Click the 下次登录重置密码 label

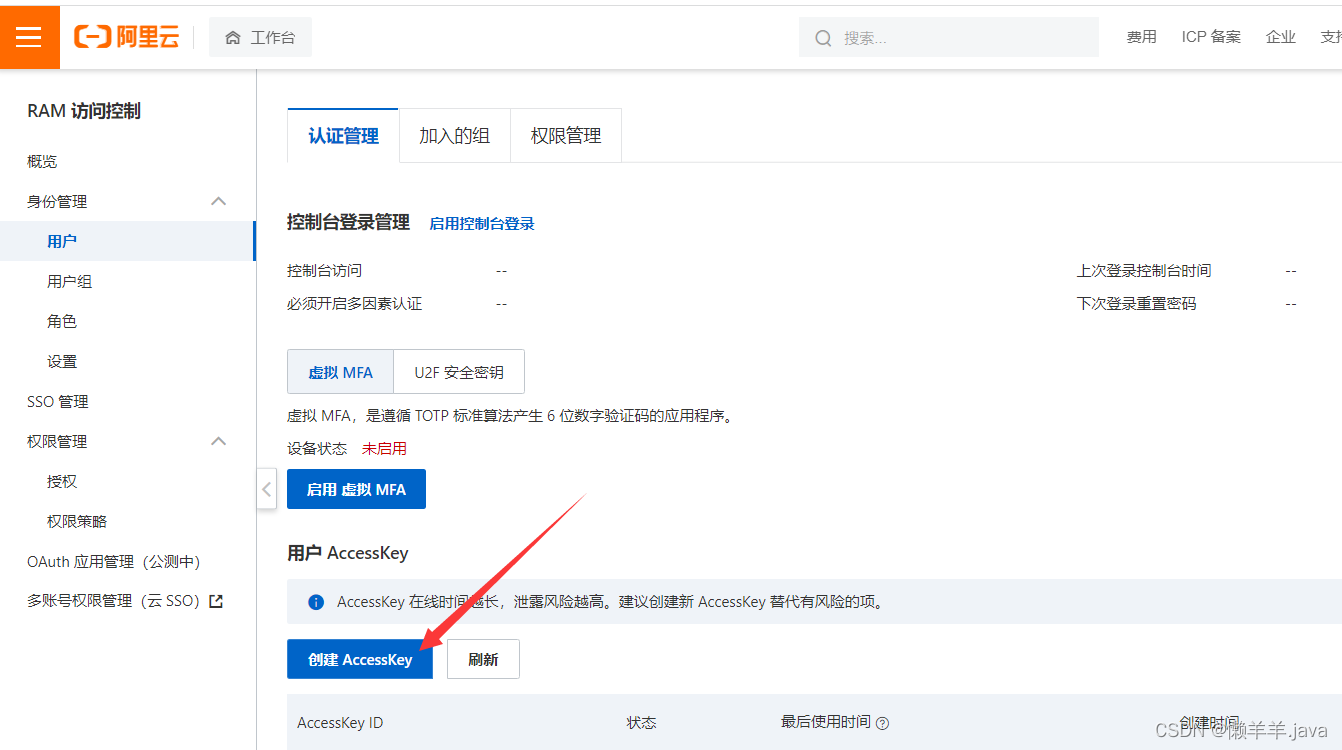point(1136,303)
